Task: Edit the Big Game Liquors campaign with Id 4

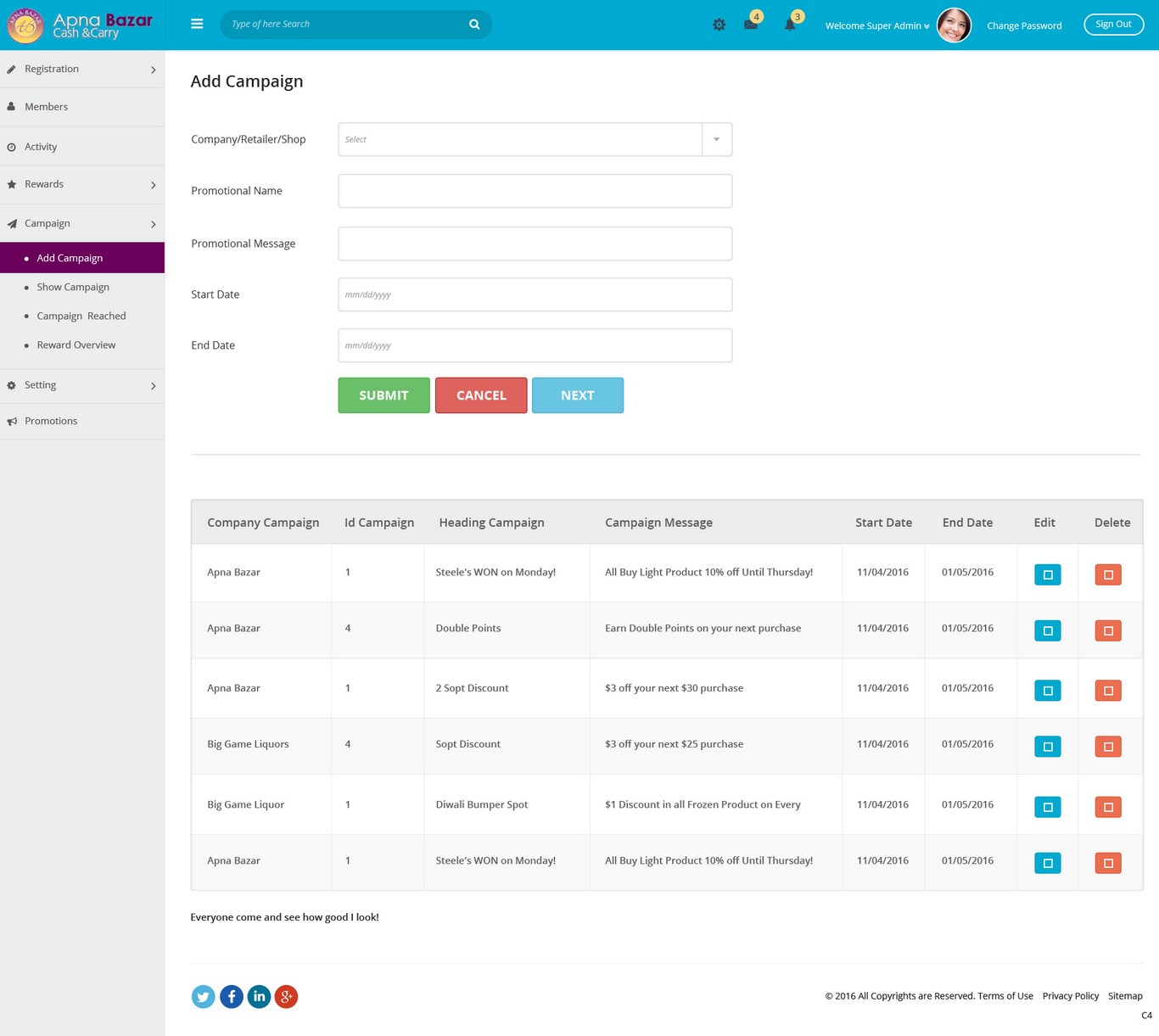Action: [x=1048, y=747]
